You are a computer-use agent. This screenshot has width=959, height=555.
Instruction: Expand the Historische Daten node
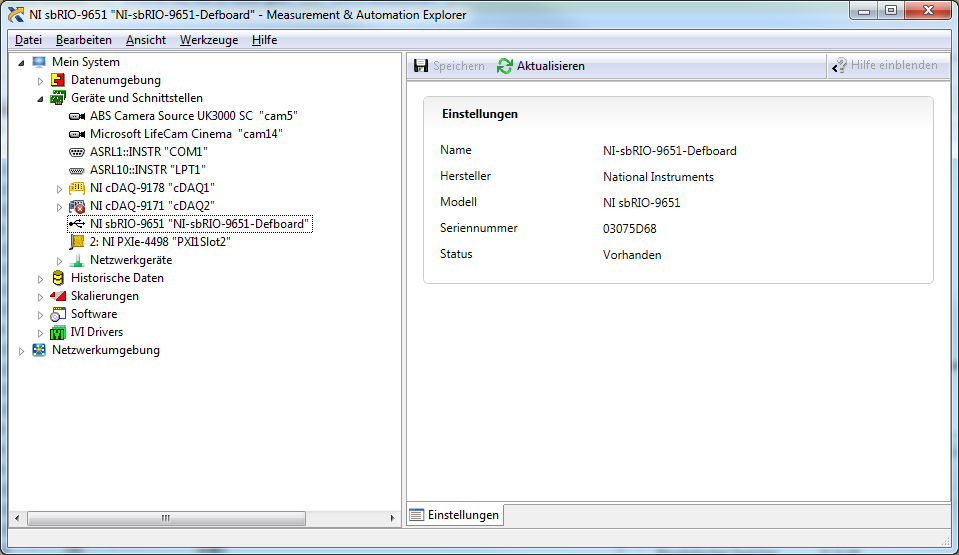[x=40, y=279]
